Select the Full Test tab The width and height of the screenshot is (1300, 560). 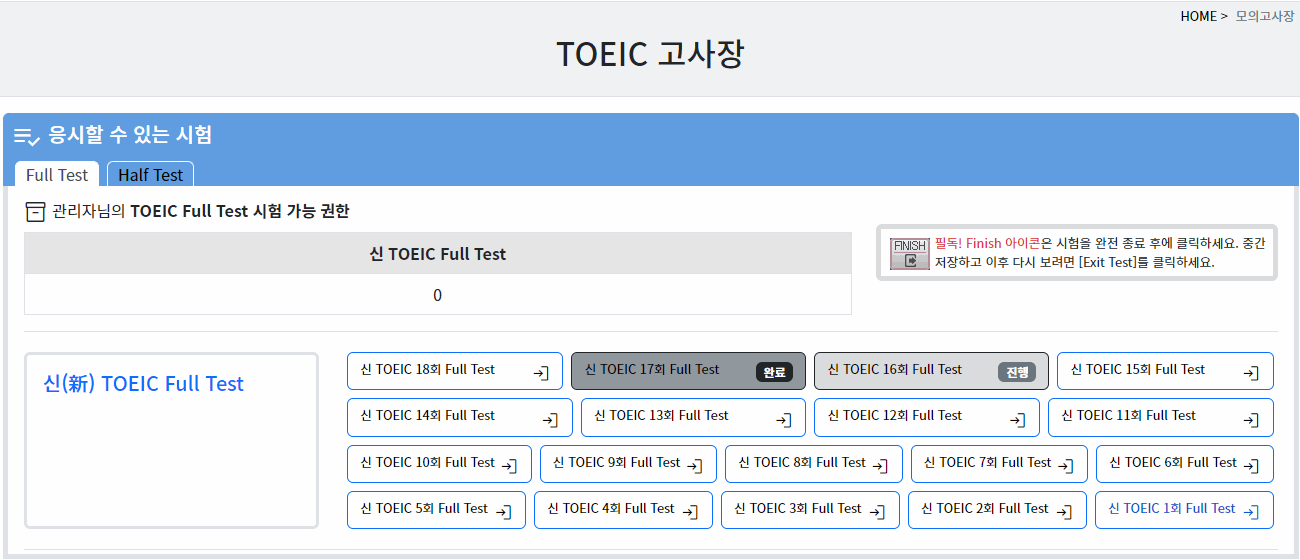point(57,175)
